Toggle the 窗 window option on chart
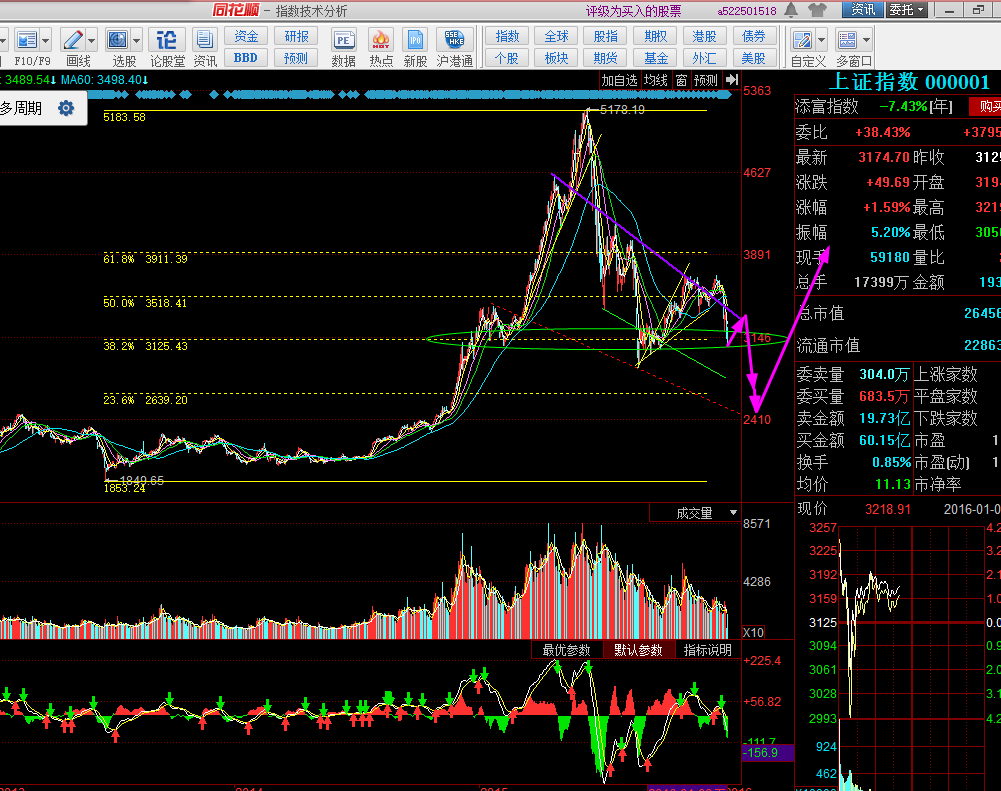The image size is (1001, 791). [681, 80]
